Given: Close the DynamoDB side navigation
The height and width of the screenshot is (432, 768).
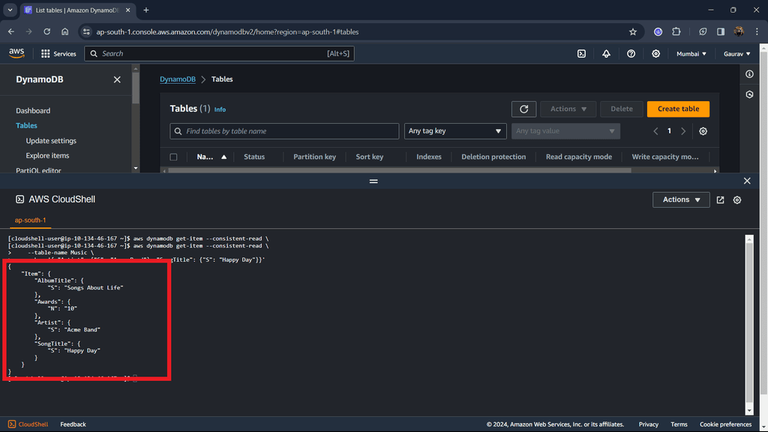Looking at the screenshot, I should coord(117,79).
